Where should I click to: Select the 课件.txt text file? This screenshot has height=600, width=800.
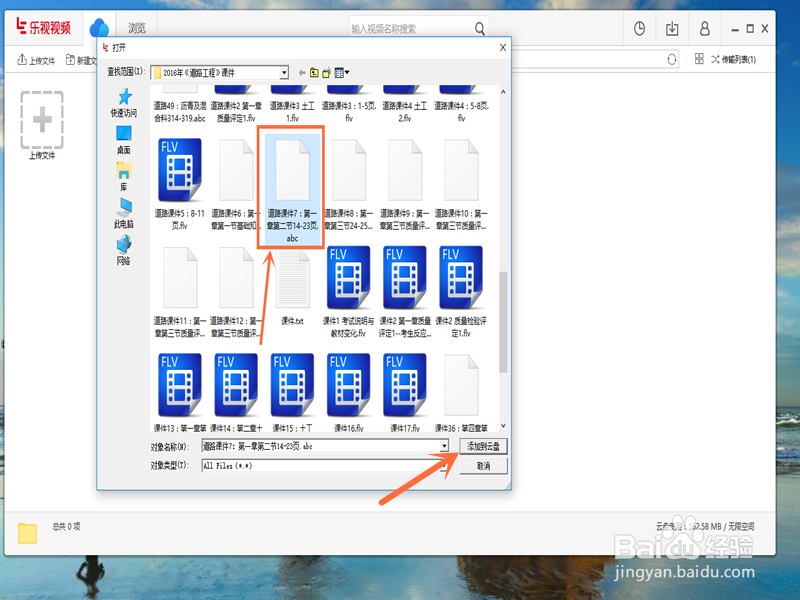click(292, 287)
